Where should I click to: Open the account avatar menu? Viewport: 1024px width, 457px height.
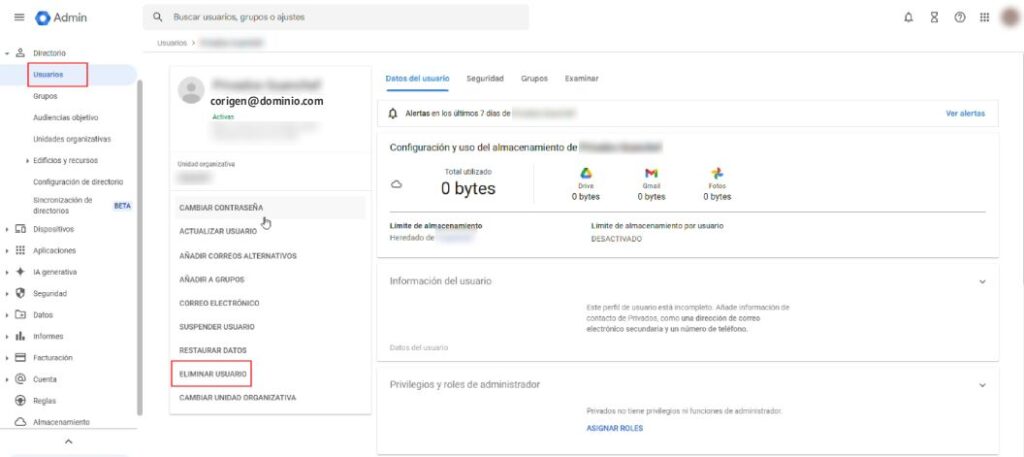1011,18
